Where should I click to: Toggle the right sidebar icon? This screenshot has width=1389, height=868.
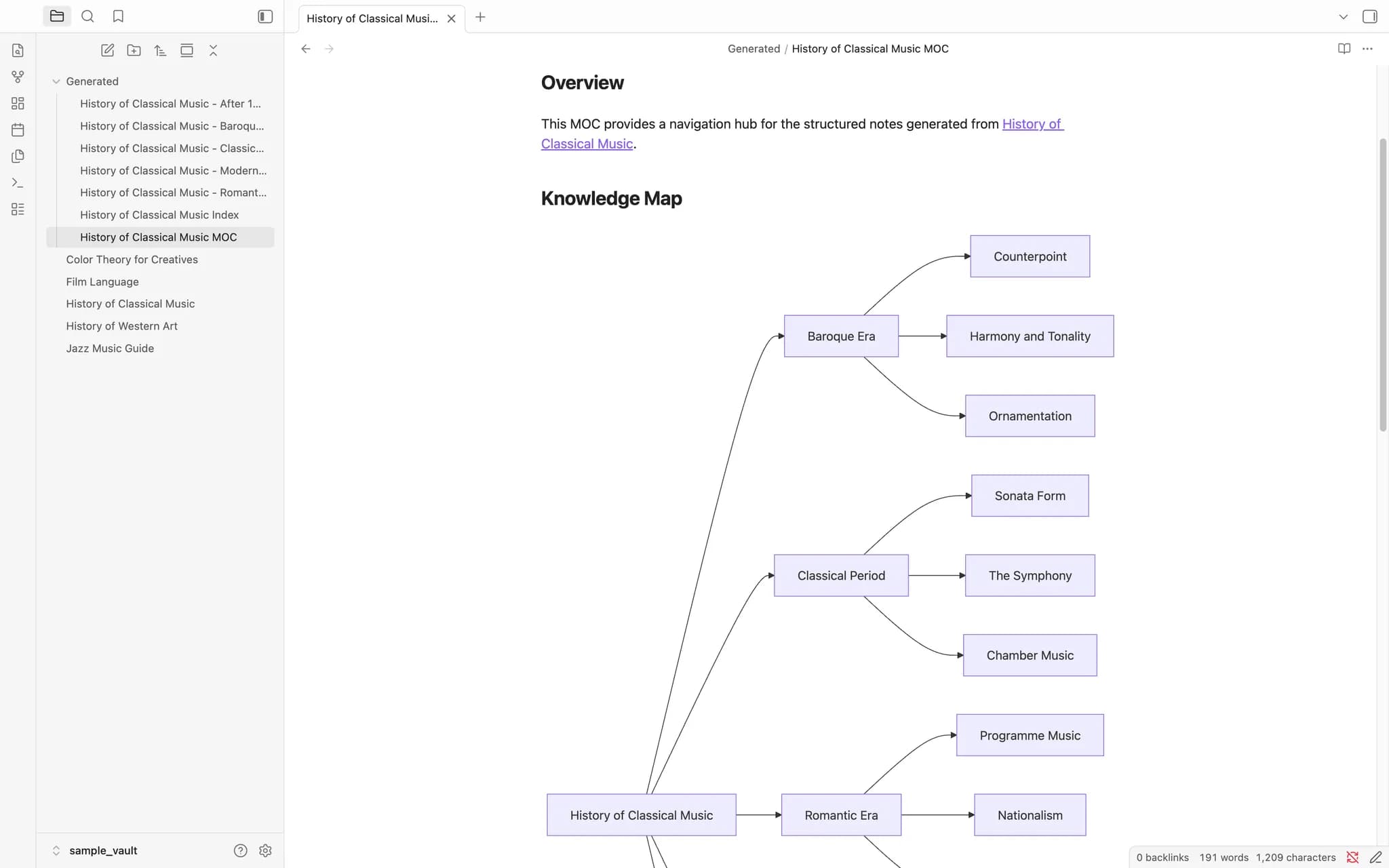pyautogui.click(x=1369, y=16)
